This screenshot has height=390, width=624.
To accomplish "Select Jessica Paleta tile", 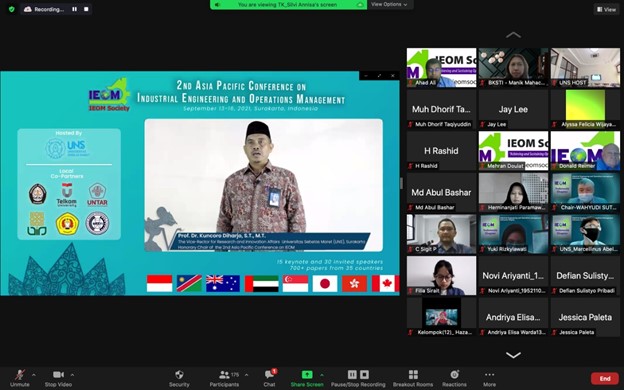I will [585, 317].
